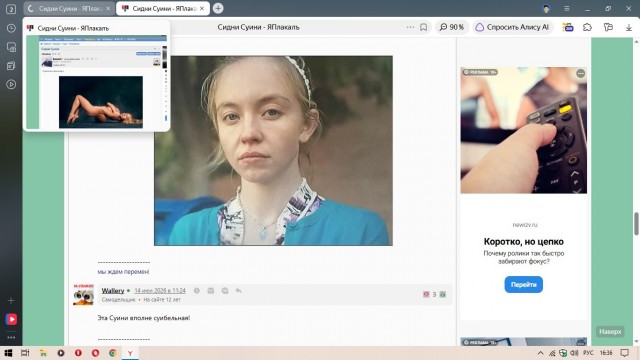Open a new browser tab

coord(218,8)
